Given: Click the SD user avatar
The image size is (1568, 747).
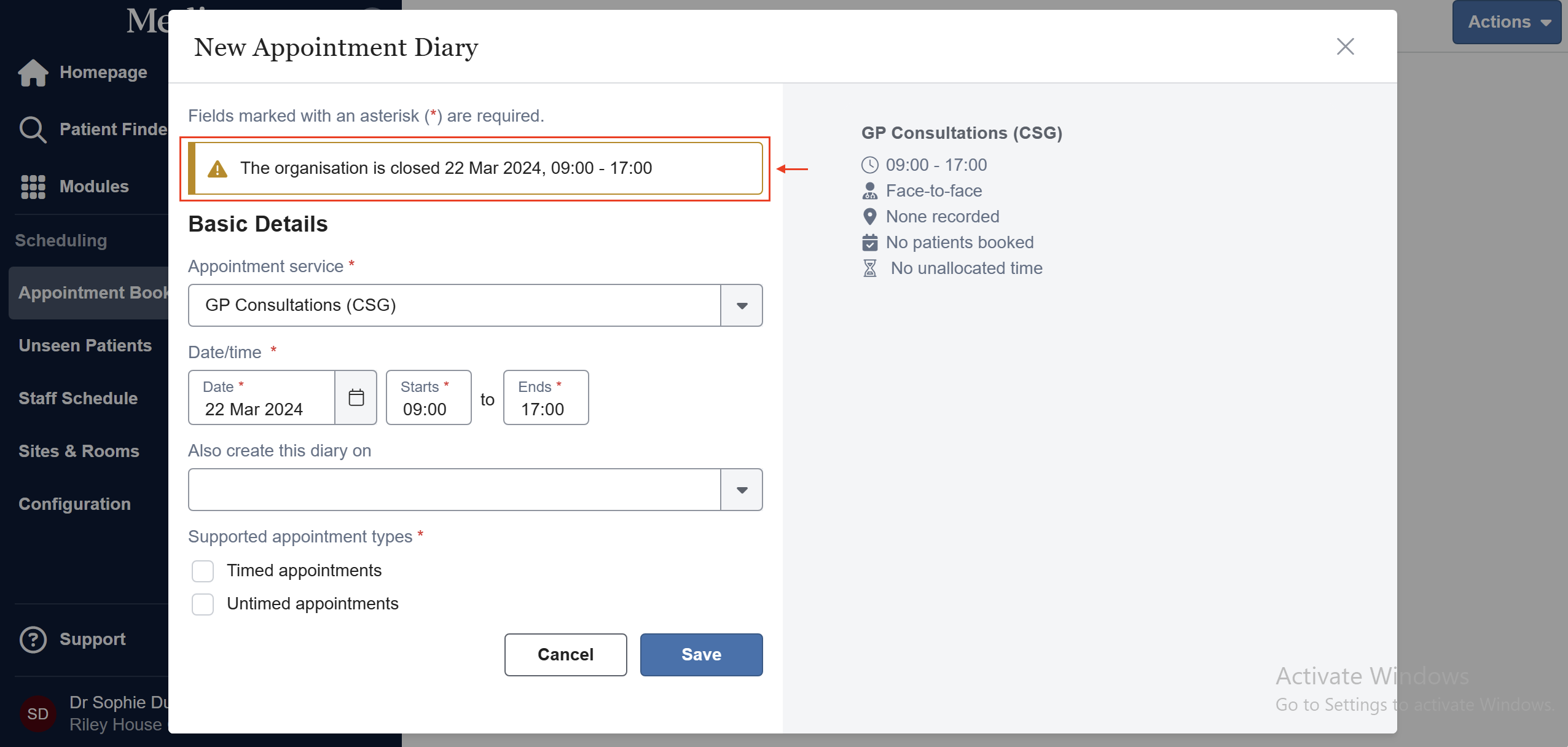Looking at the screenshot, I should [37, 714].
